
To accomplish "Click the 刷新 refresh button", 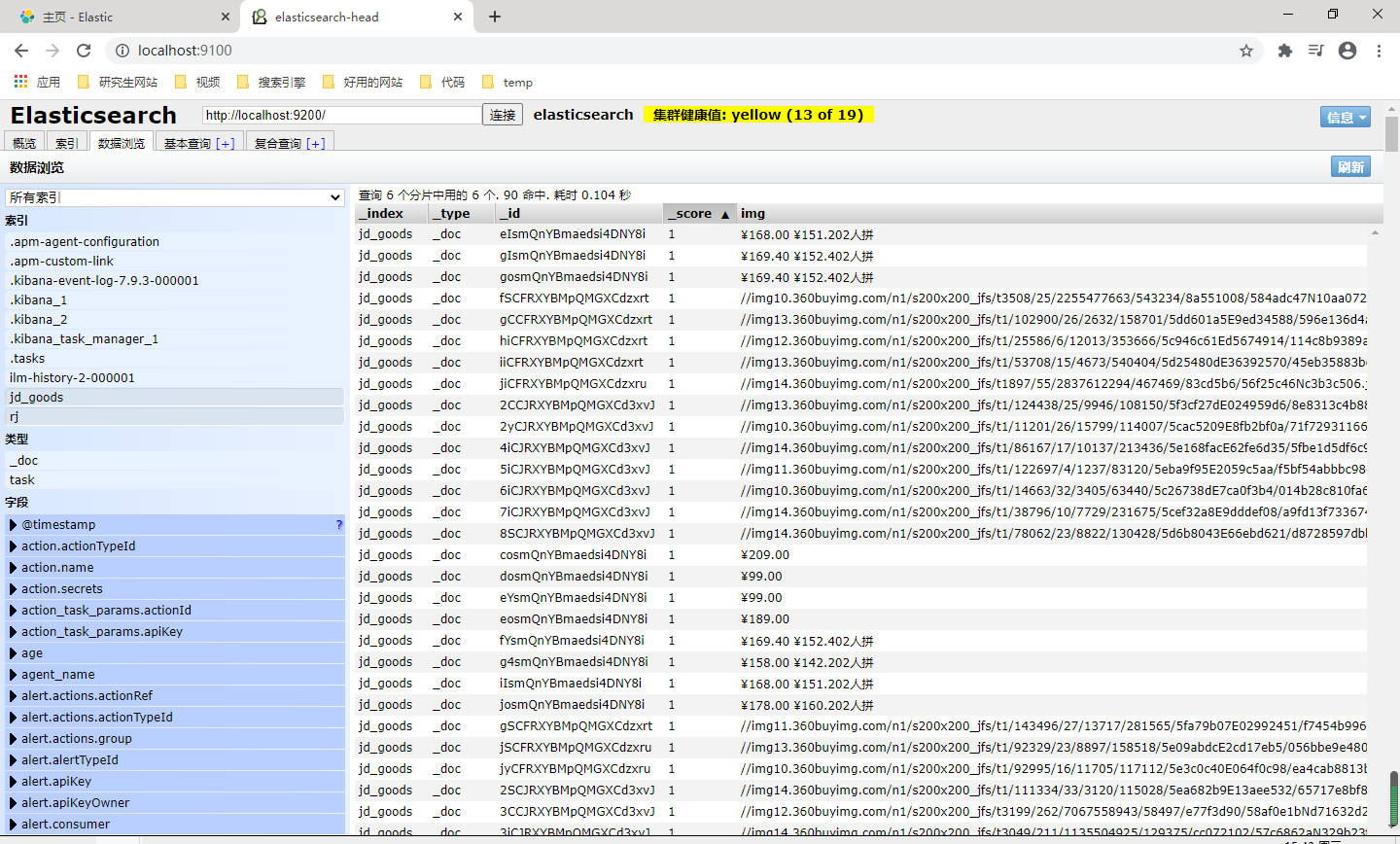I will (x=1350, y=167).
